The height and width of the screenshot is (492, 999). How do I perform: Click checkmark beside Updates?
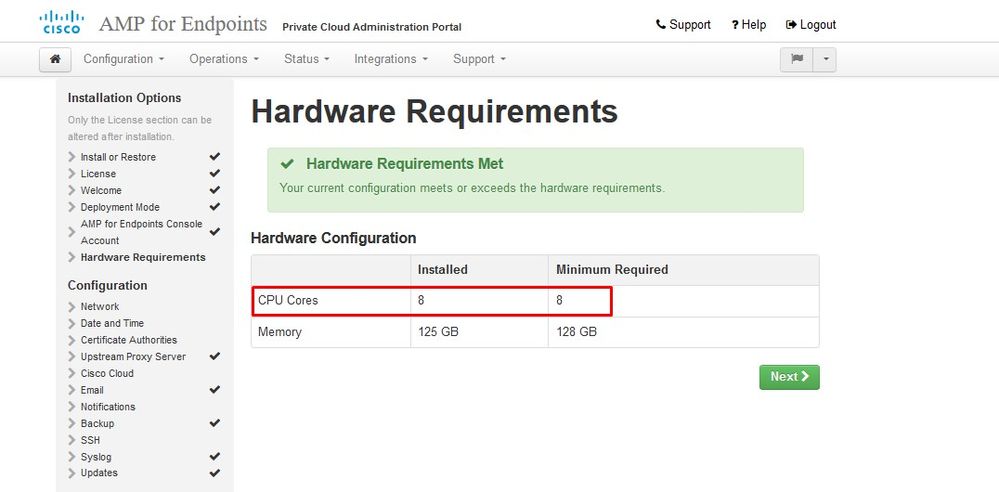click(x=215, y=473)
